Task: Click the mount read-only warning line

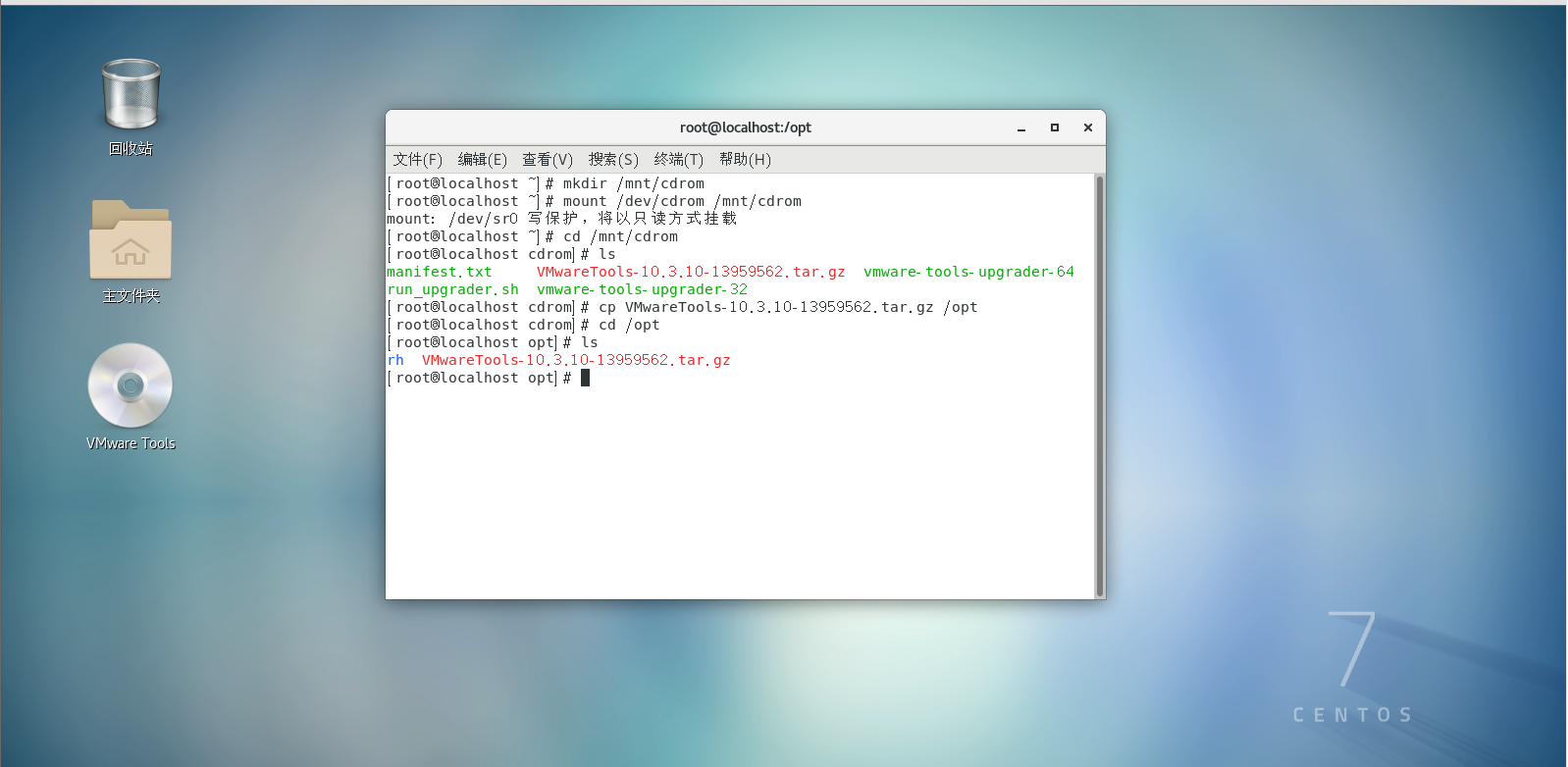Action: [x=561, y=219]
